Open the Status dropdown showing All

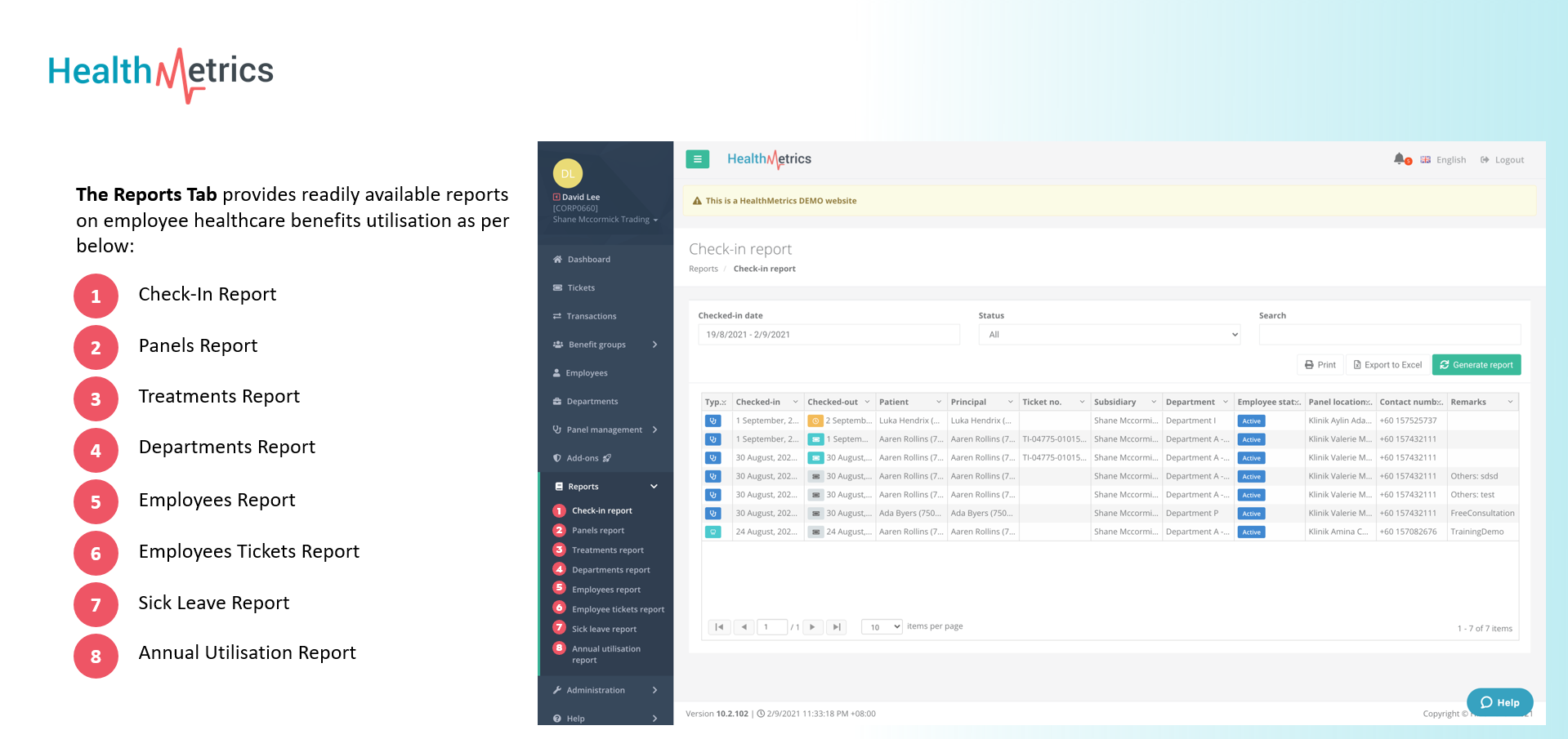click(x=1109, y=335)
